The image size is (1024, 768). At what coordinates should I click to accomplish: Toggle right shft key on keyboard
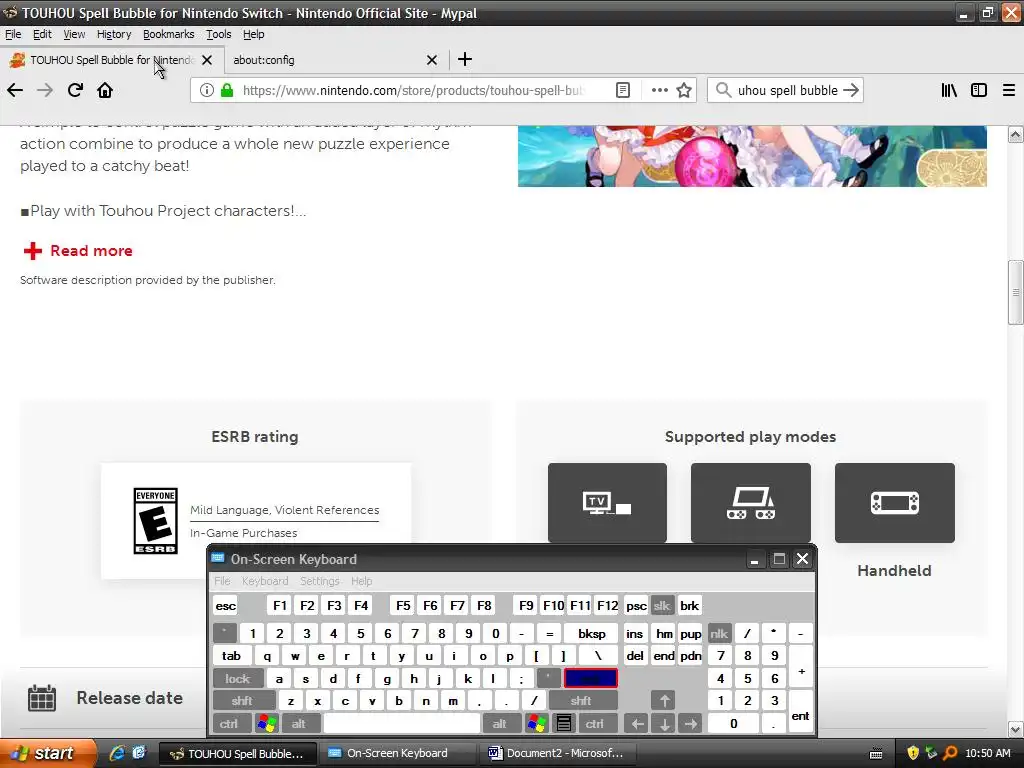pos(581,701)
